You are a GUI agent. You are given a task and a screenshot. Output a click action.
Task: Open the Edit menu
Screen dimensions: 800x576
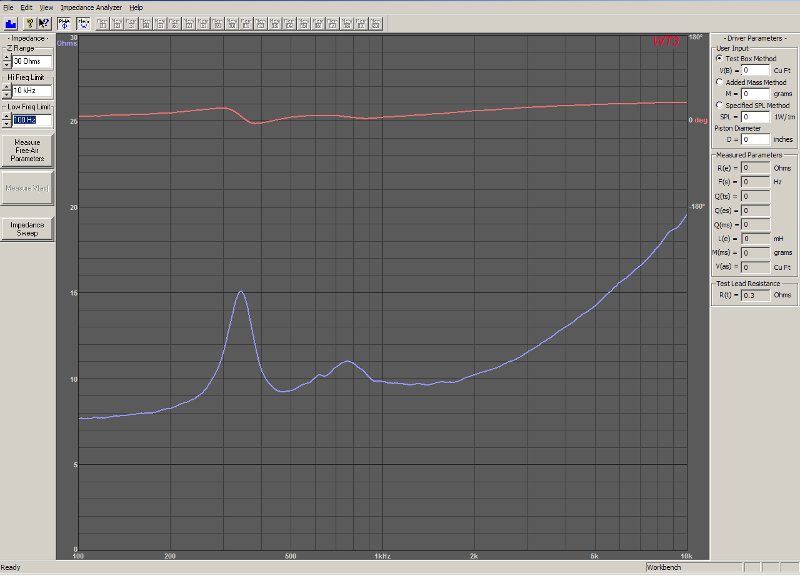(x=27, y=8)
